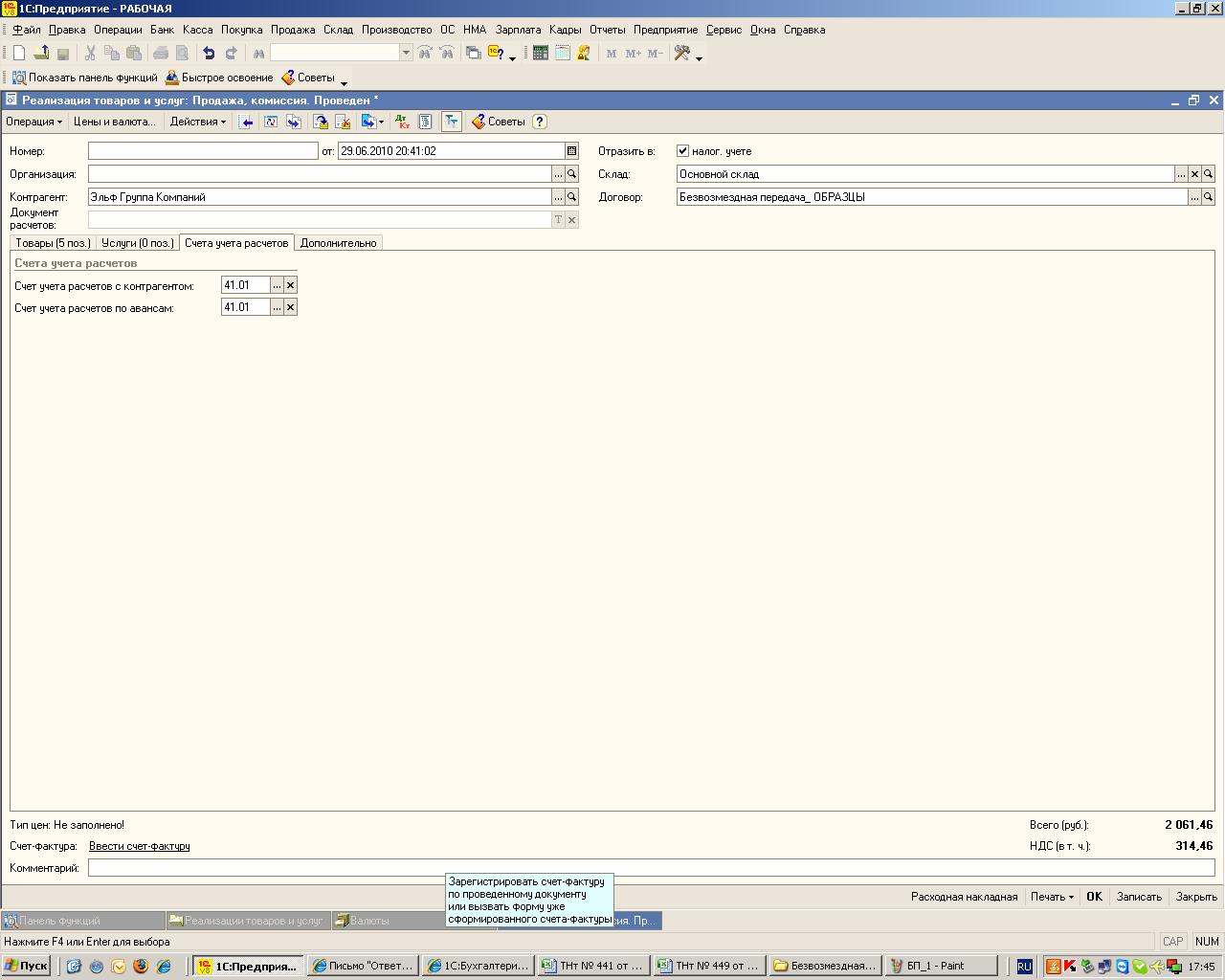Click the post document icon
1225x980 pixels.
click(x=320, y=122)
